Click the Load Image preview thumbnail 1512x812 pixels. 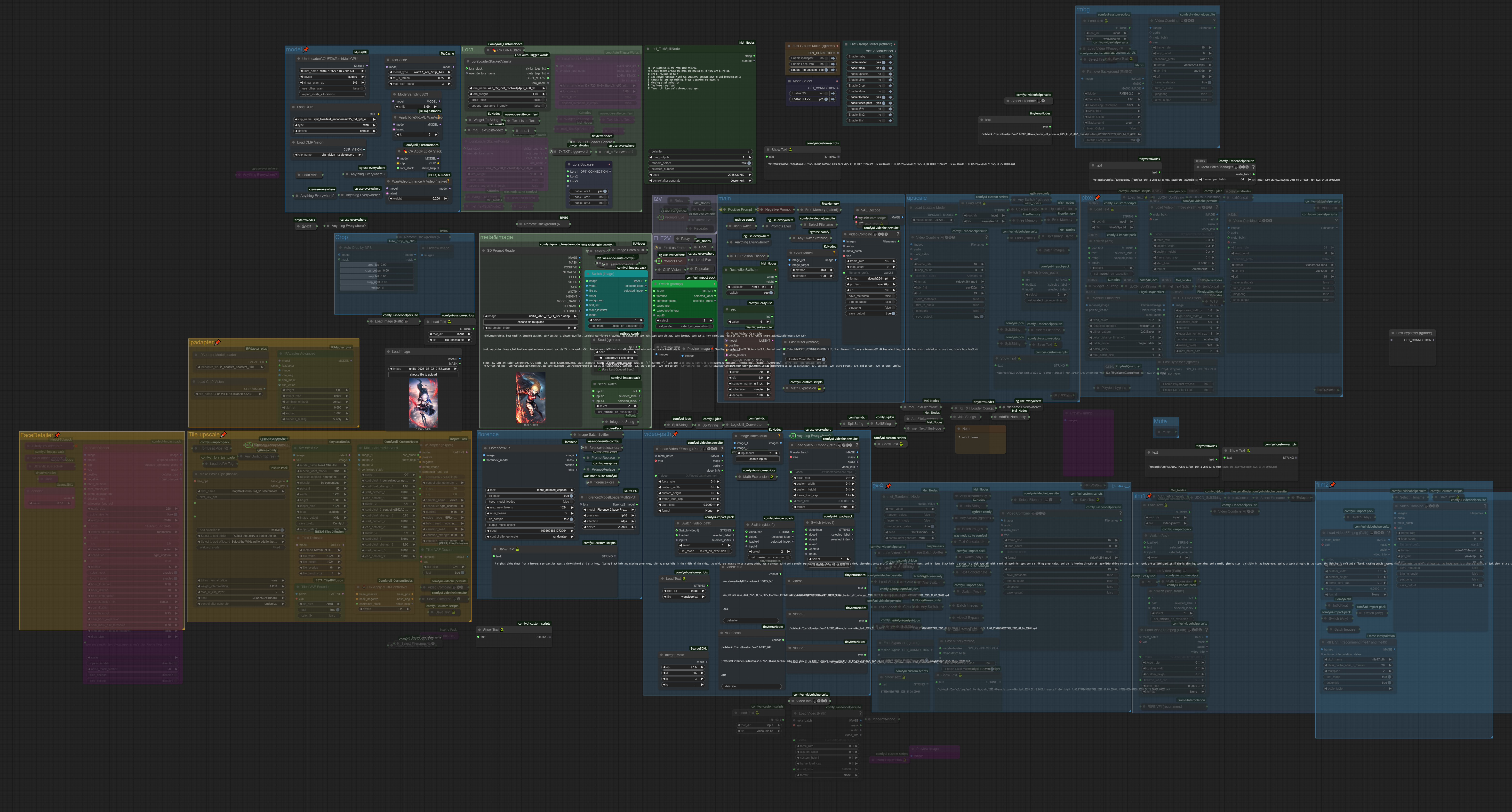[x=423, y=402]
